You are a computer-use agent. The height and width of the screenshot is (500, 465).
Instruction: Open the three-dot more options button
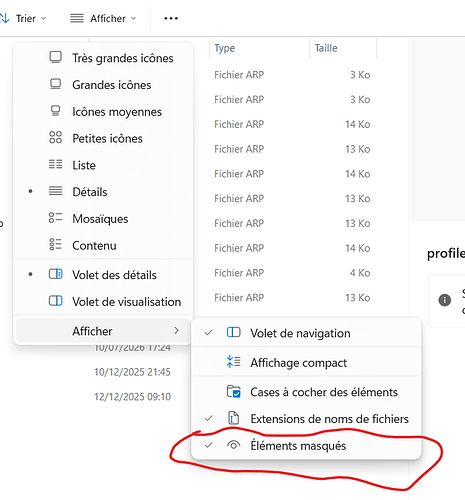click(x=171, y=18)
